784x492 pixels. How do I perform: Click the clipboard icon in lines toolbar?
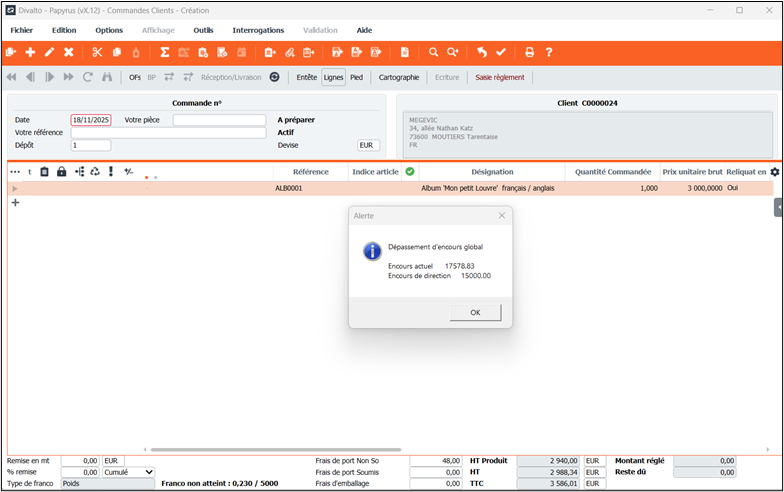pos(44,172)
